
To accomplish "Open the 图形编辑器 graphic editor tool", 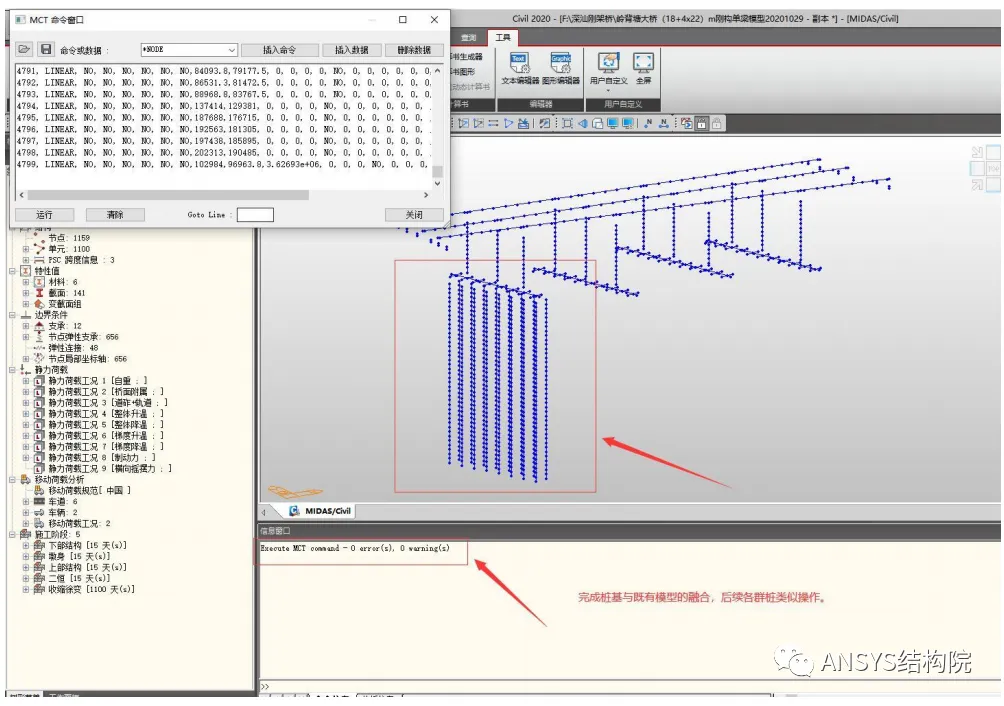I will pos(560,68).
